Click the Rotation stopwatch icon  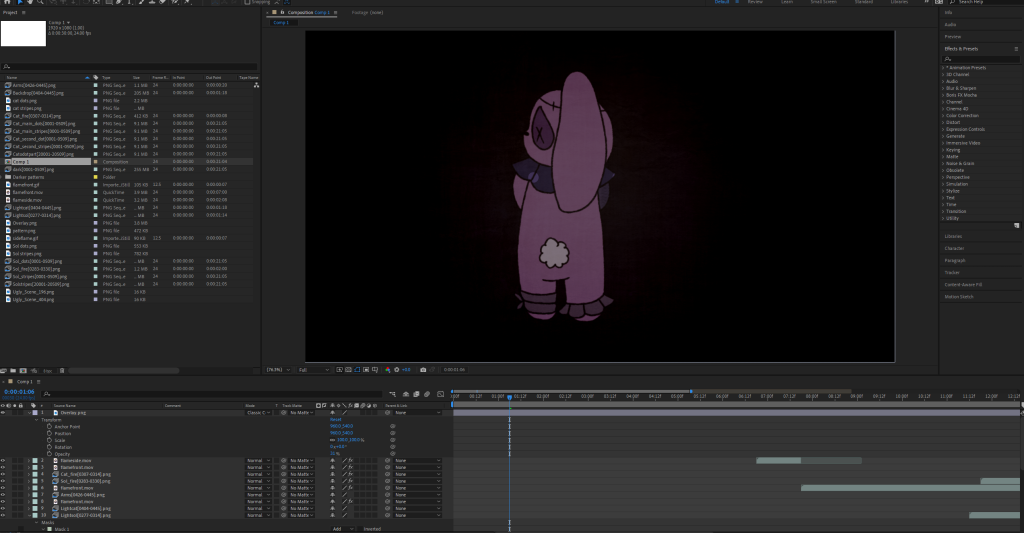click(49, 447)
